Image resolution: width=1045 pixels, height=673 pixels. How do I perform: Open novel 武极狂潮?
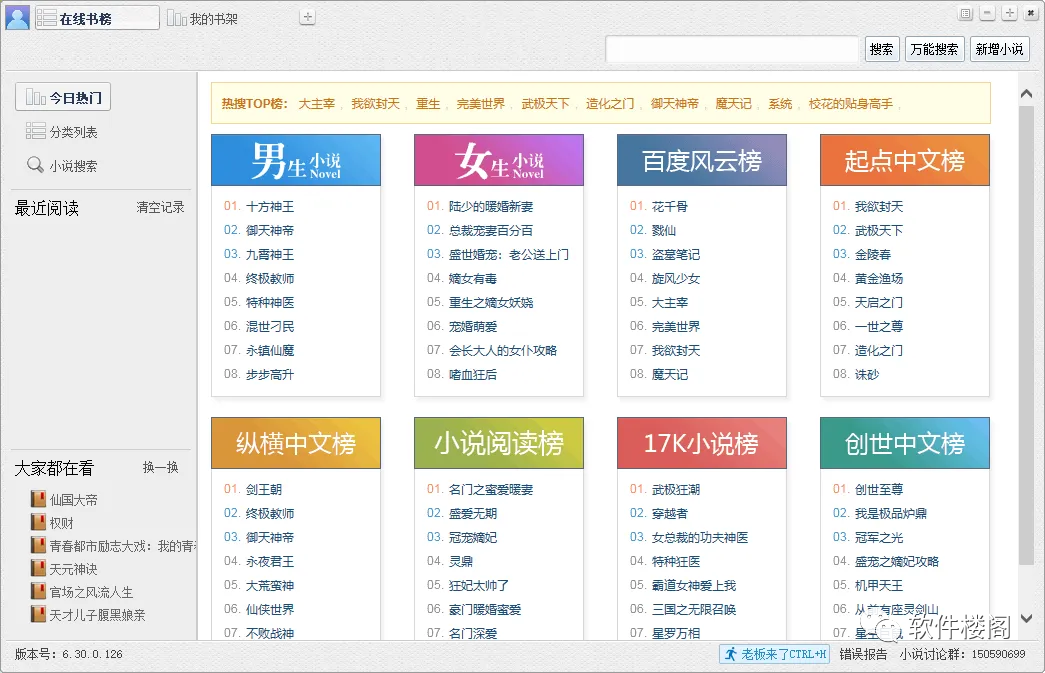[676, 490]
